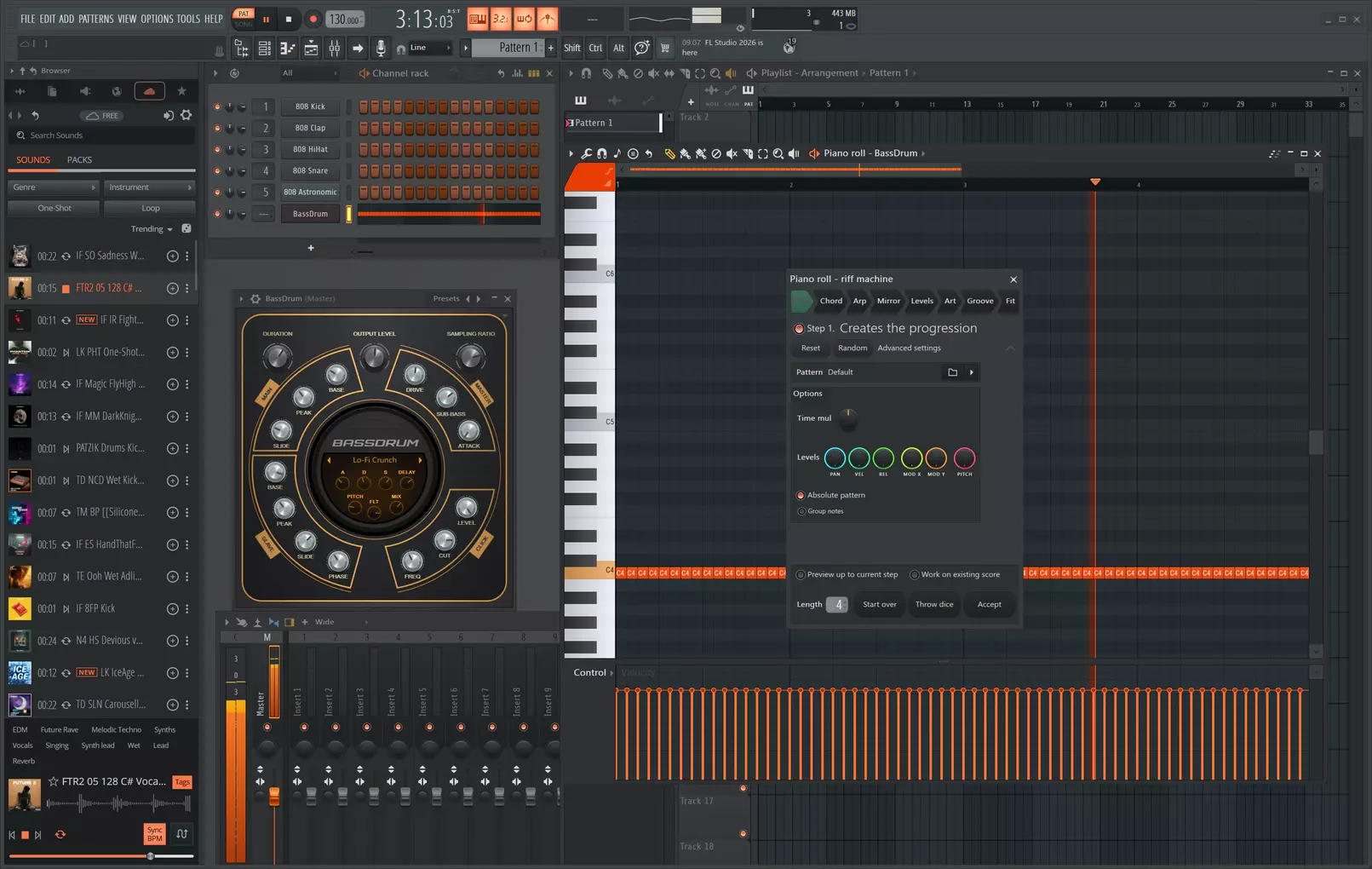
Task: Click the Throw dice button
Action: [934, 605]
